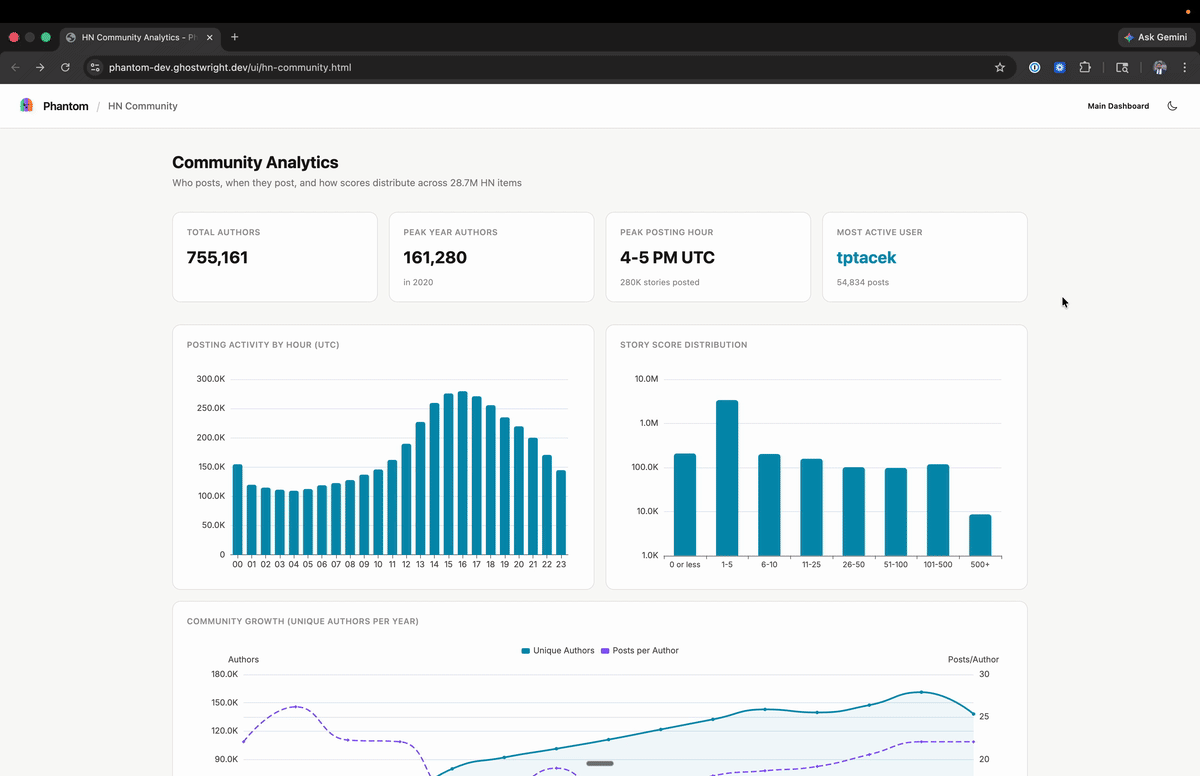Screen dimensions: 1200x776
Task: Click the blue gear extension icon
Action: pyautogui.click(x=1059, y=67)
